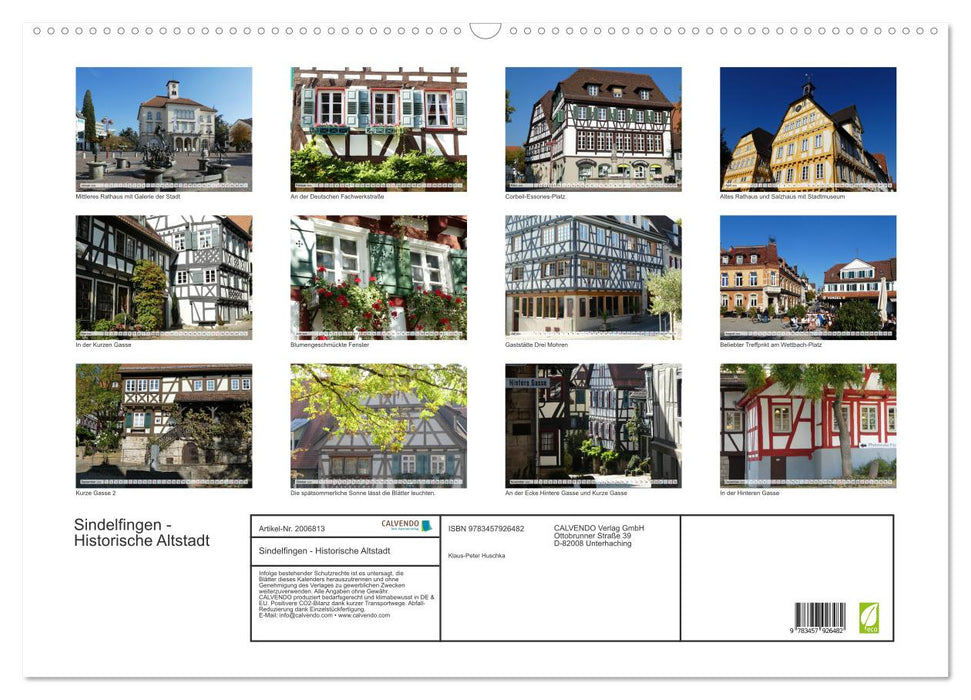Select the author name Klaus-Peter Huschka
Image resolution: width=971 pixels, height=700 pixels.
pos(479,556)
